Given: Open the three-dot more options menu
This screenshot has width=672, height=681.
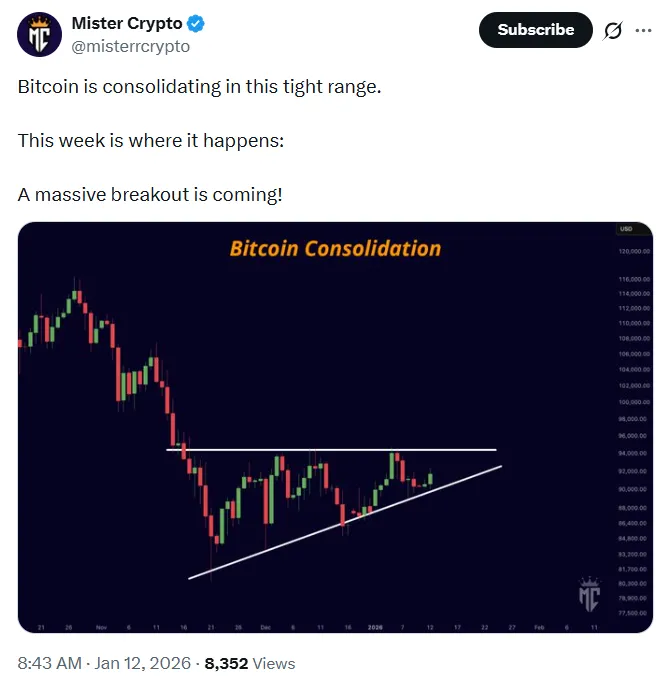Looking at the screenshot, I should [x=643, y=31].
